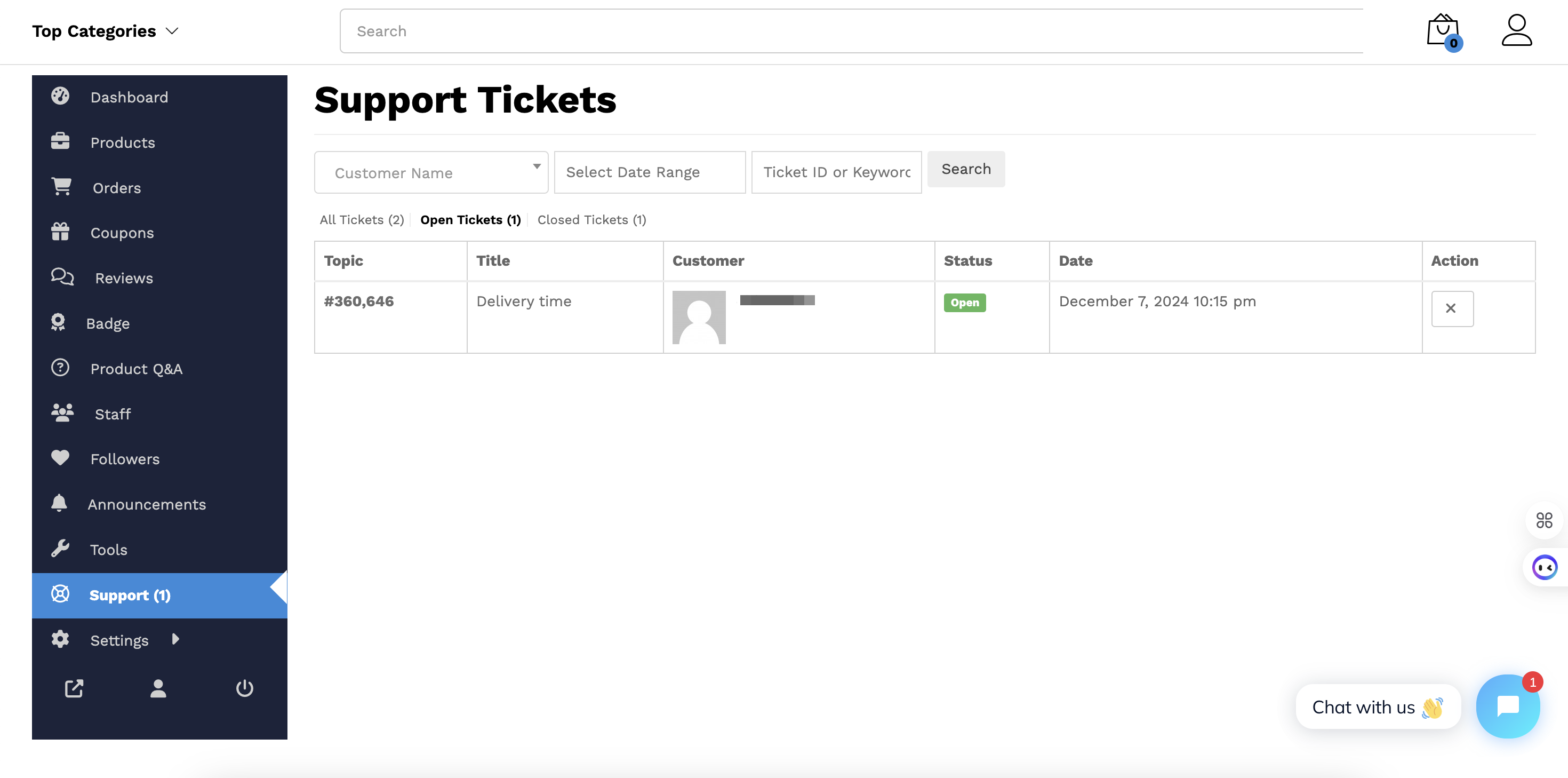Switch to the All Tickets tab
The height and width of the screenshot is (778, 1568).
(362, 220)
